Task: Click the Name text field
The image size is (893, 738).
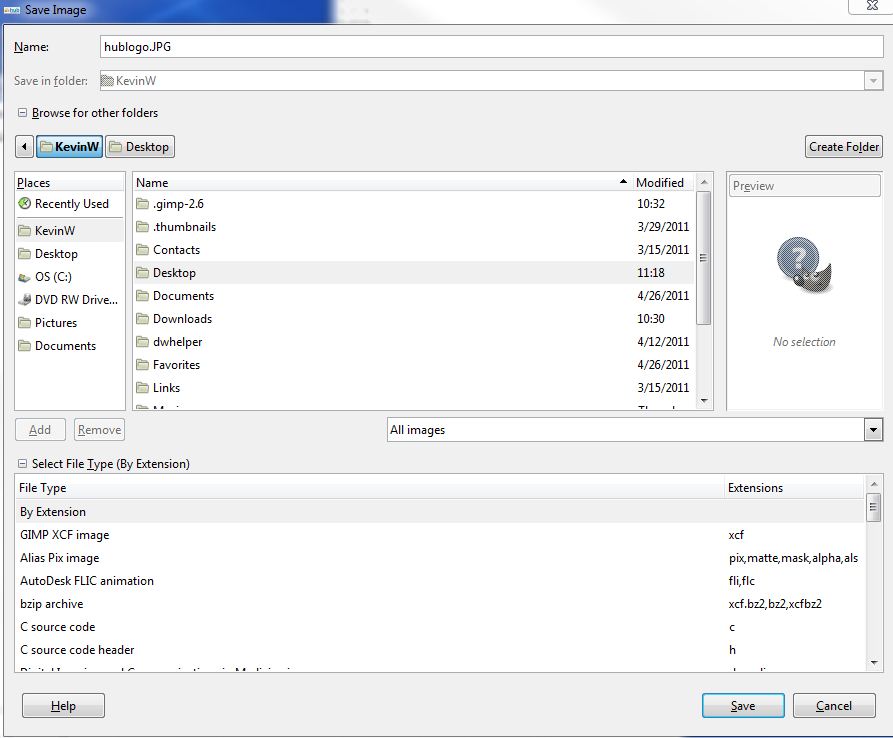Action: [x=490, y=46]
